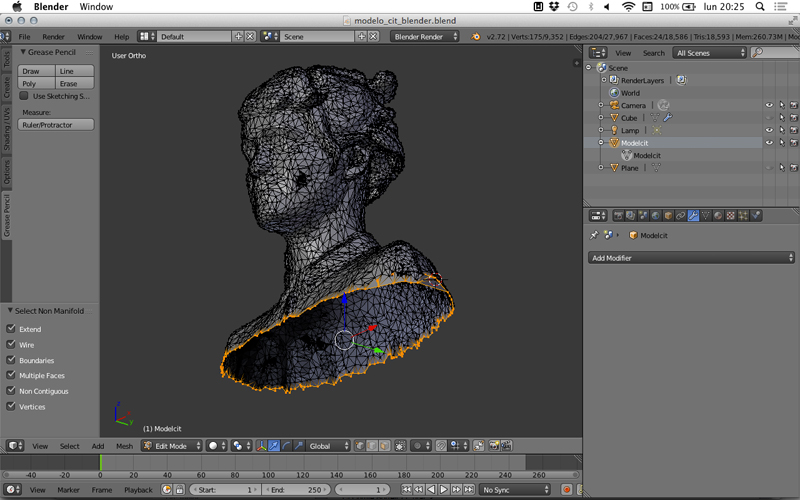
Task: Select vertex select mode icon
Action: (360, 446)
